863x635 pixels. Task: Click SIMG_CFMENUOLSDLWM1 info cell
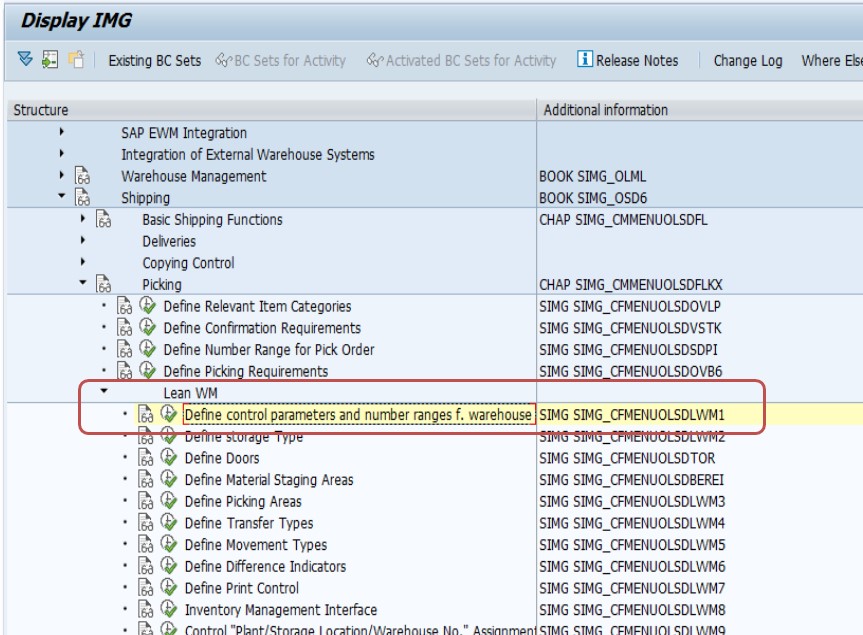(632, 414)
